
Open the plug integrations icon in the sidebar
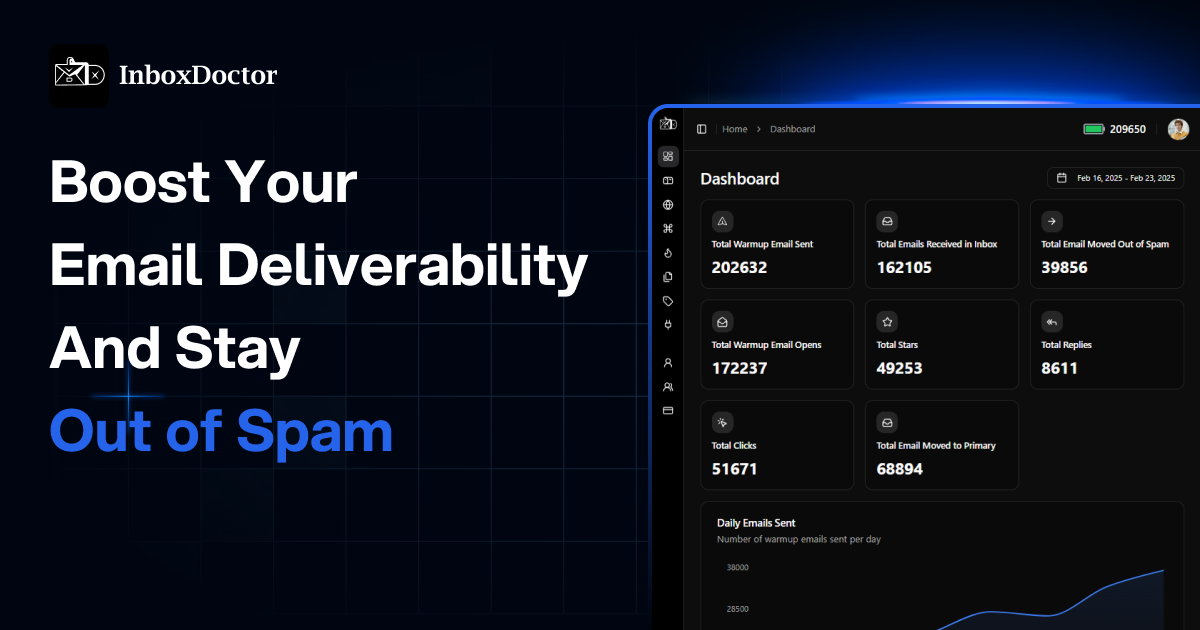[x=668, y=325]
